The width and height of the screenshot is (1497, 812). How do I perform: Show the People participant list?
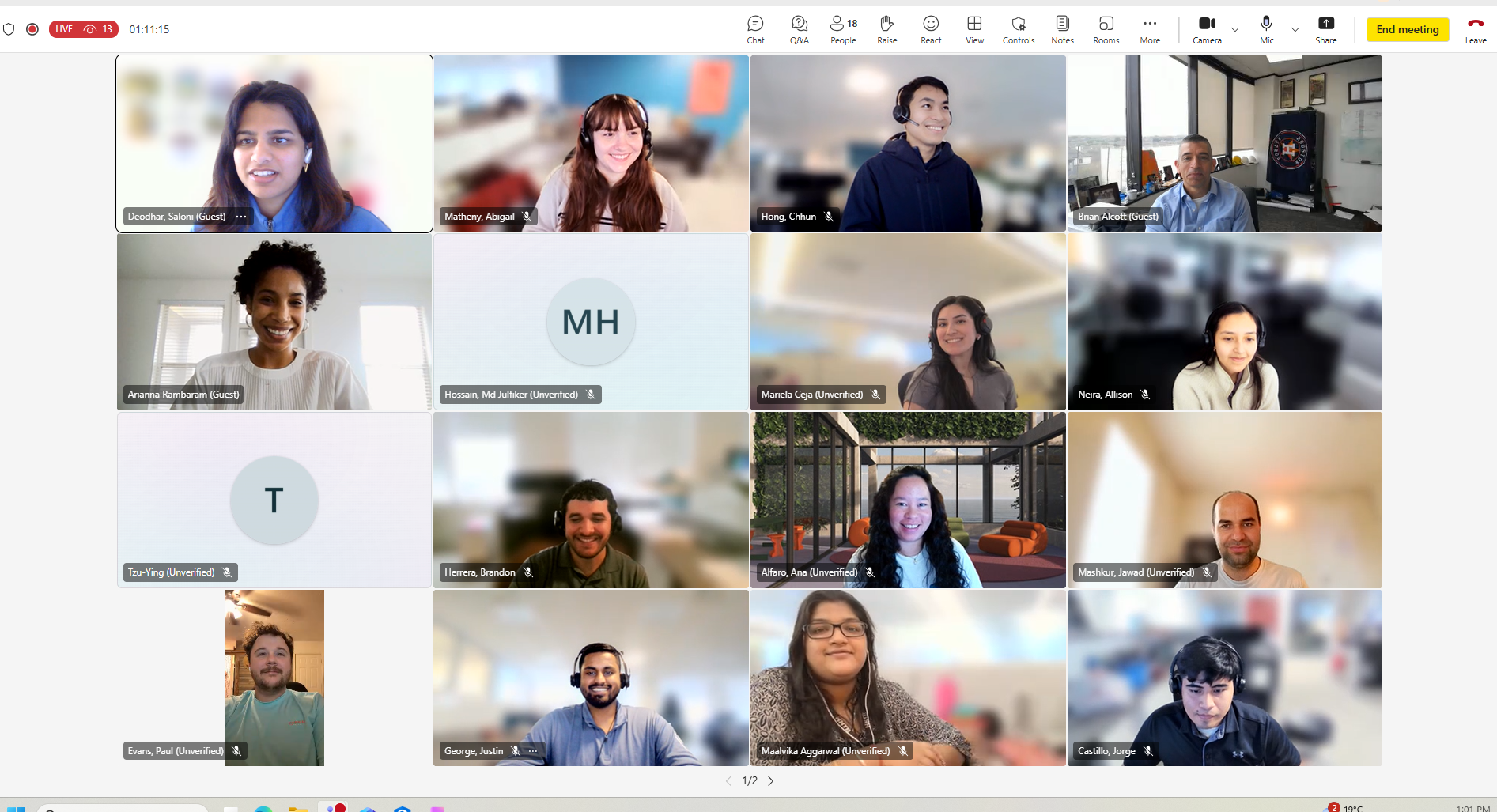point(843,29)
